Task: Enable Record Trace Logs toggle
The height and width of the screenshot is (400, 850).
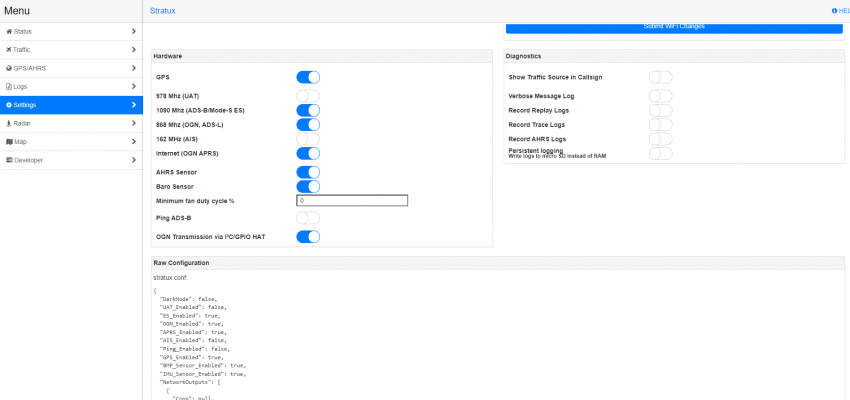Action: pos(661,125)
